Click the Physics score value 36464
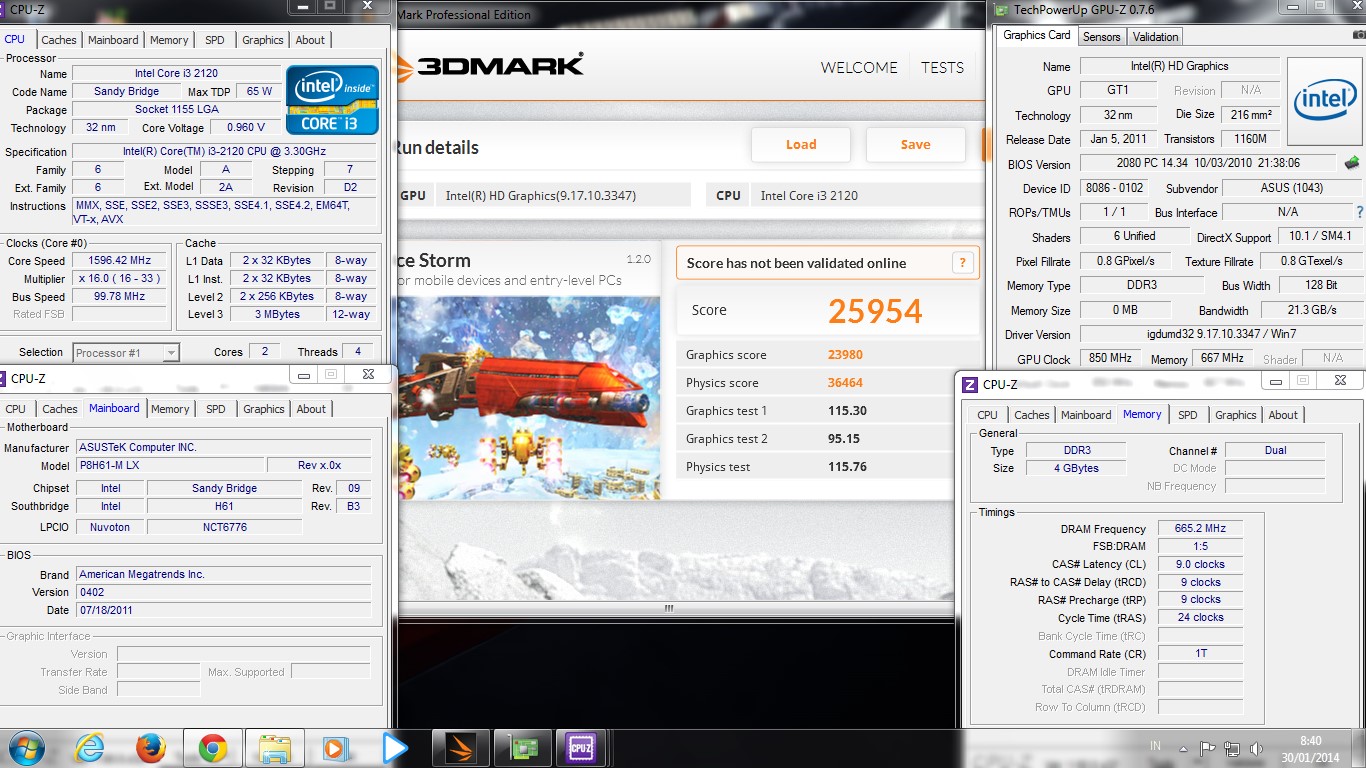The width and height of the screenshot is (1366, 768). [x=845, y=382]
